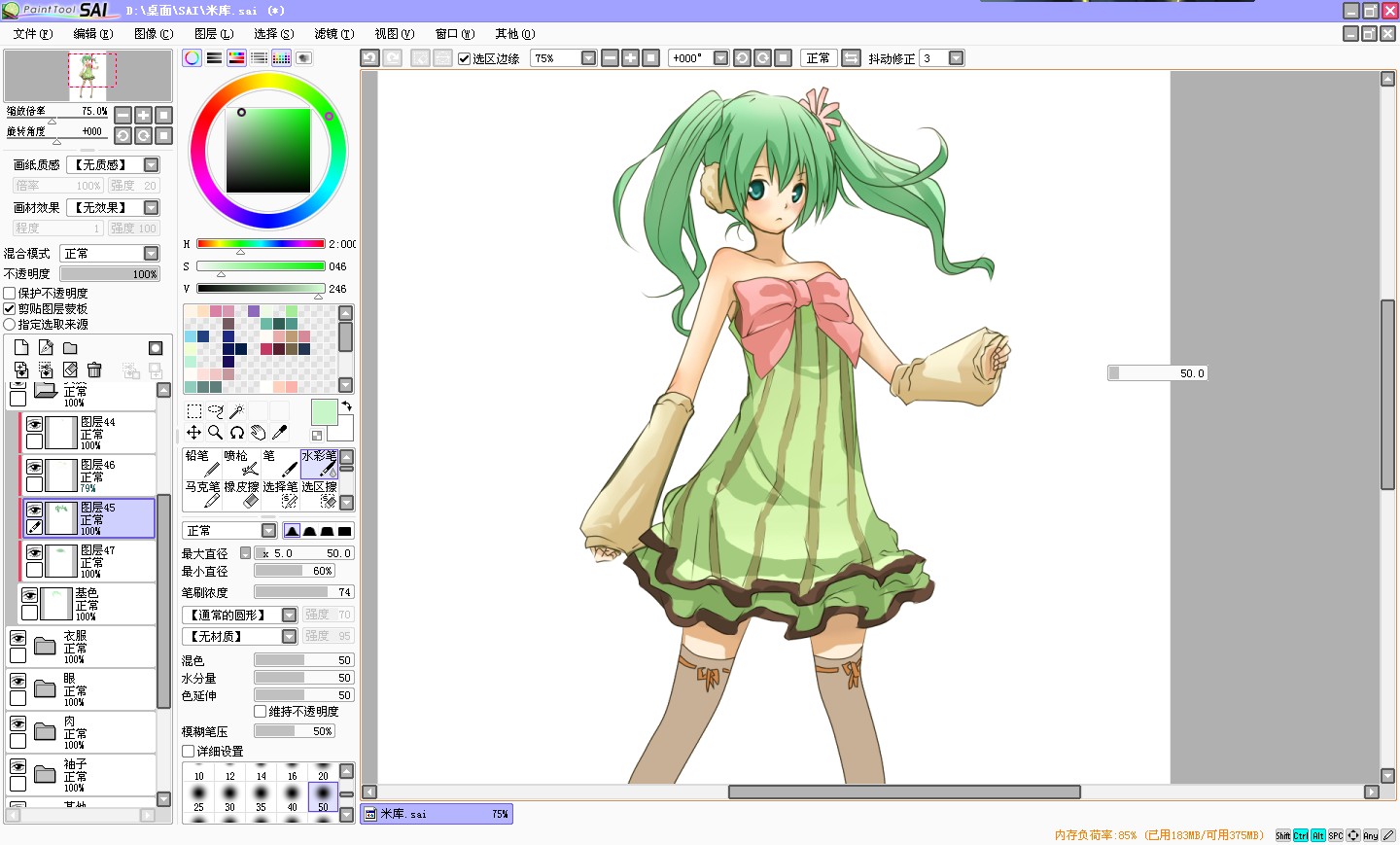Image resolution: width=1400 pixels, height=845 pixels.
Task: Open the 画材效果 dropdown
Action: click(152, 207)
